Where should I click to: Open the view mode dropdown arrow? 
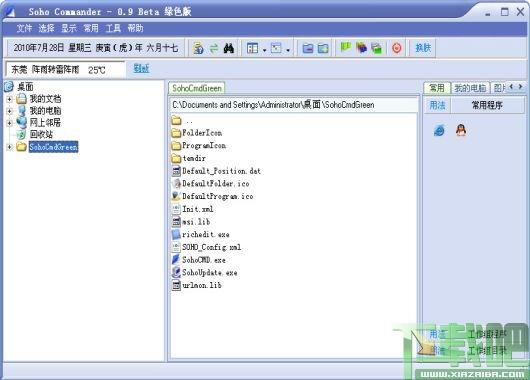coord(288,50)
